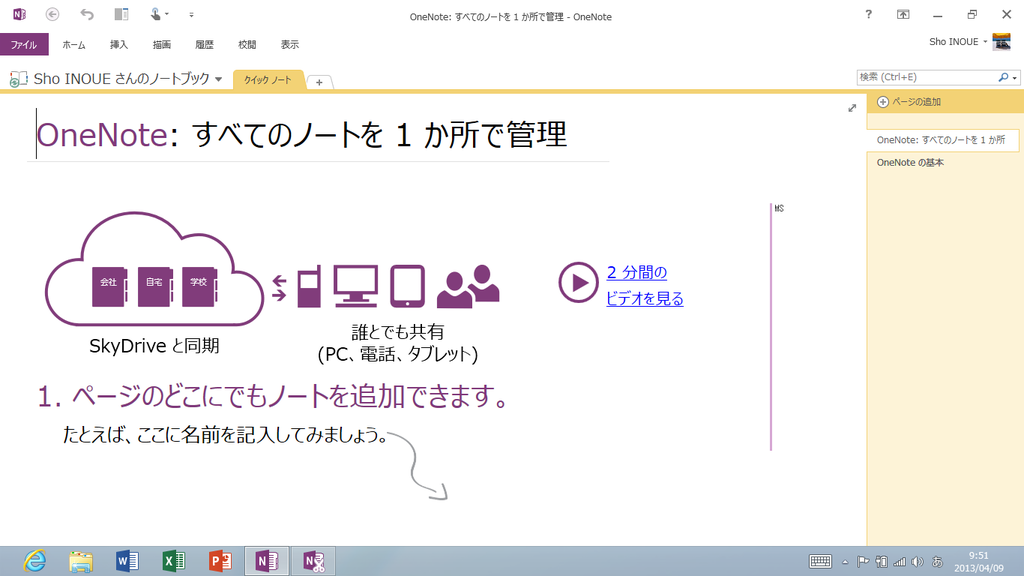This screenshot has width=1024, height=576.
Task: Click heading '1. ページのどこにでもノートを追加できます。'
Action: click(x=272, y=396)
